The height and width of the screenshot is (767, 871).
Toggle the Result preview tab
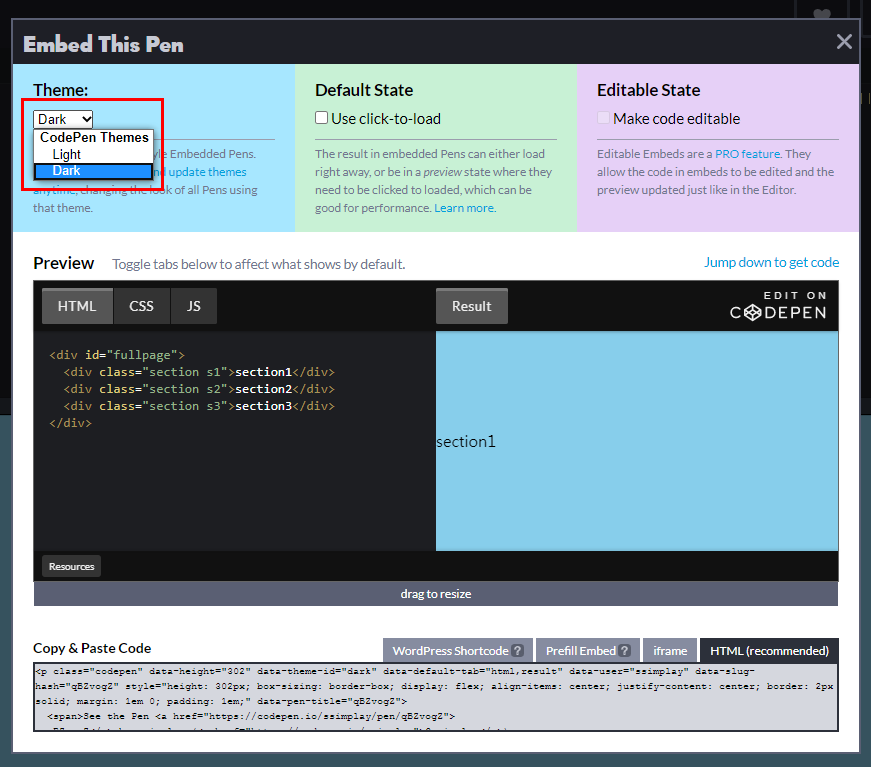(x=472, y=306)
